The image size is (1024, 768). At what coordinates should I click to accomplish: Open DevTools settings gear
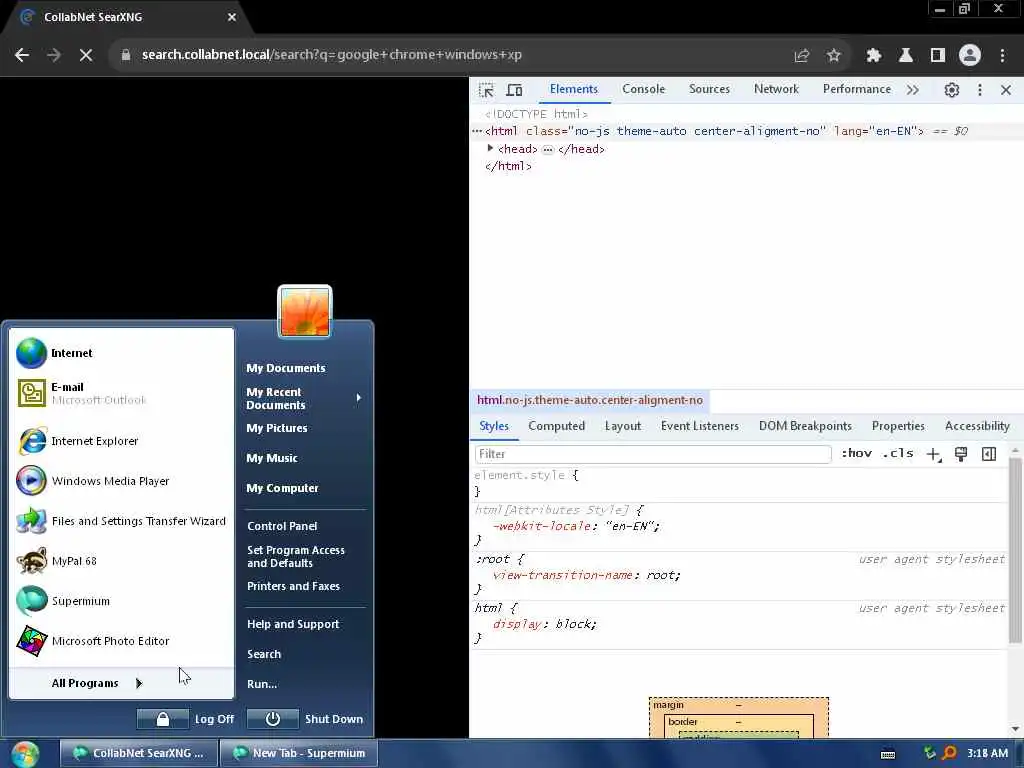pyautogui.click(x=952, y=90)
